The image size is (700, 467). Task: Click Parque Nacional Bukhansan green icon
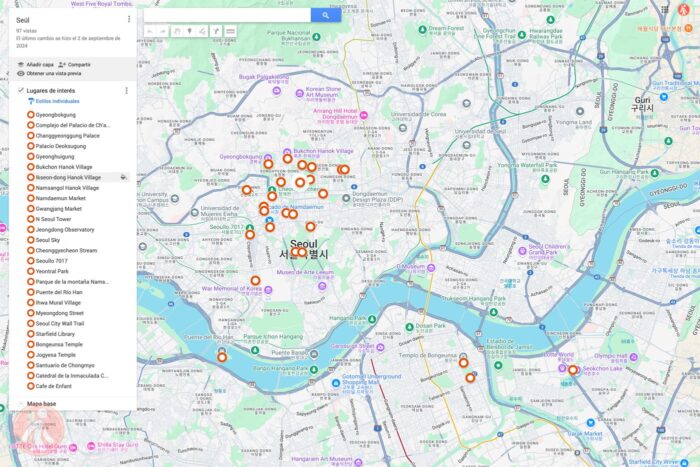click(x=317, y=37)
